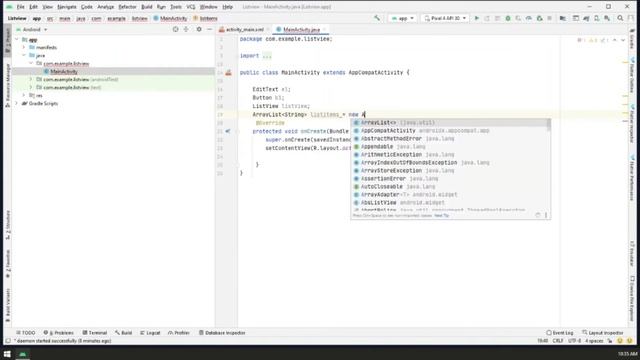Click MainActivity breadcrumb in navigation bar
640x360 pixels.
click(170, 18)
